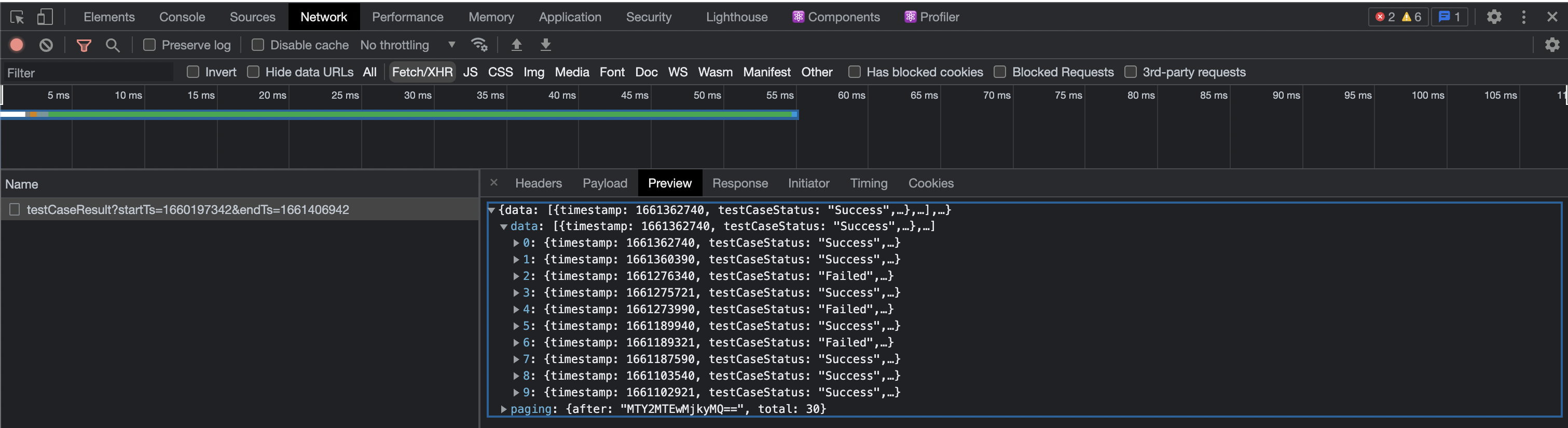
Task: Filter requests by Img
Action: pyautogui.click(x=534, y=72)
